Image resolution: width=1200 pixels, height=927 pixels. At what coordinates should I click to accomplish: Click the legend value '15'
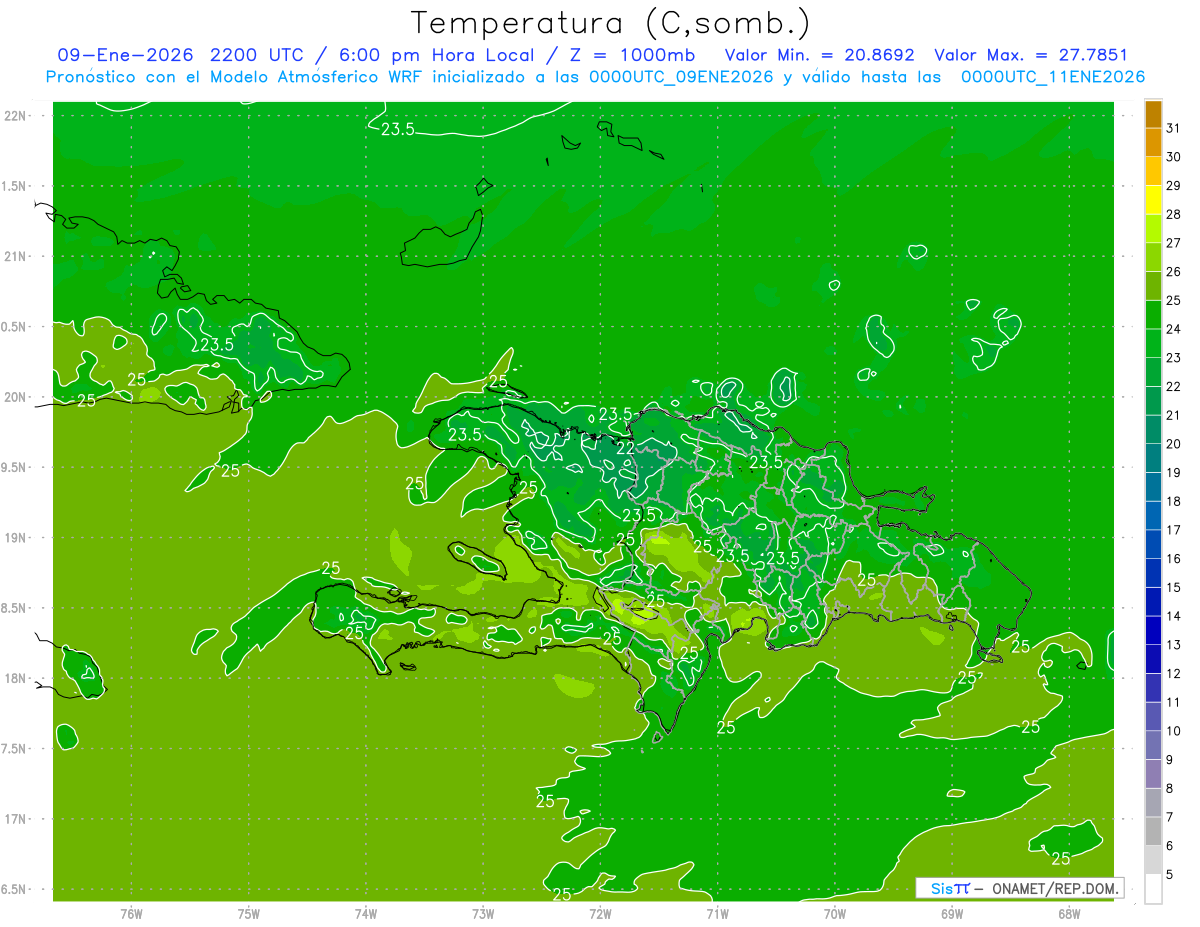(1174, 587)
